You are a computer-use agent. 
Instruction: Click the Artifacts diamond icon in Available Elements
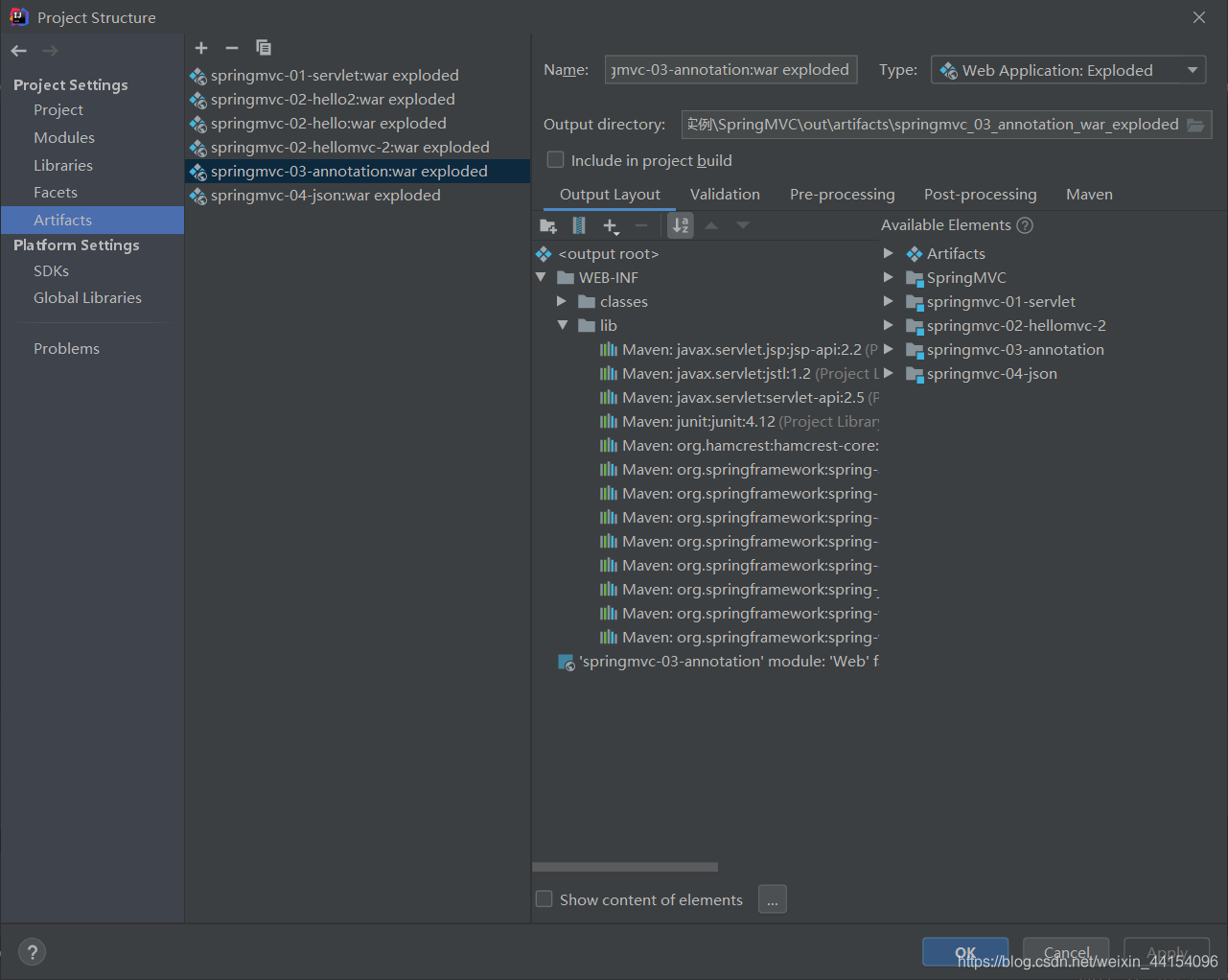point(915,254)
